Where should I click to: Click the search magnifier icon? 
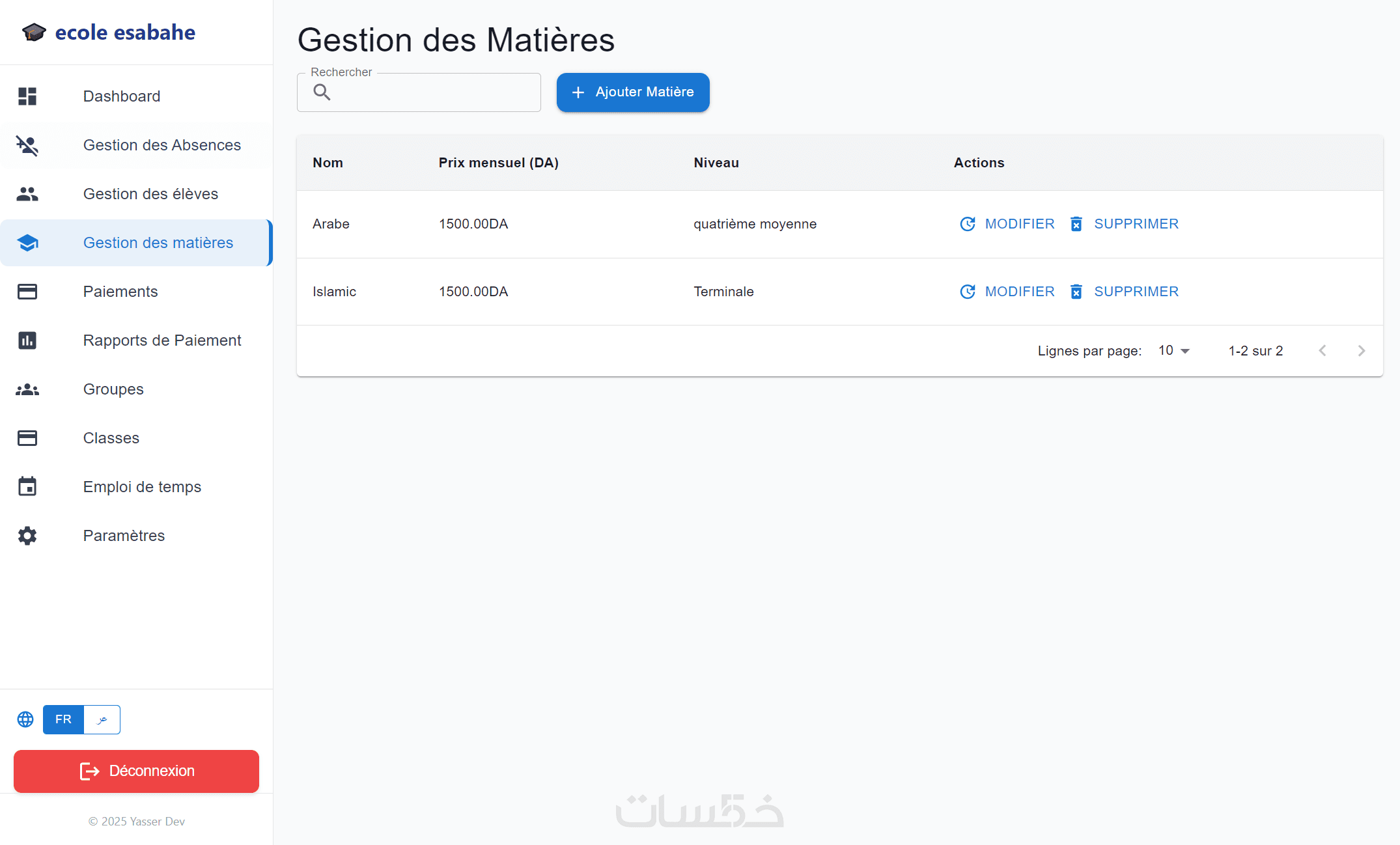pyautogui.click(x=322, y=92)
